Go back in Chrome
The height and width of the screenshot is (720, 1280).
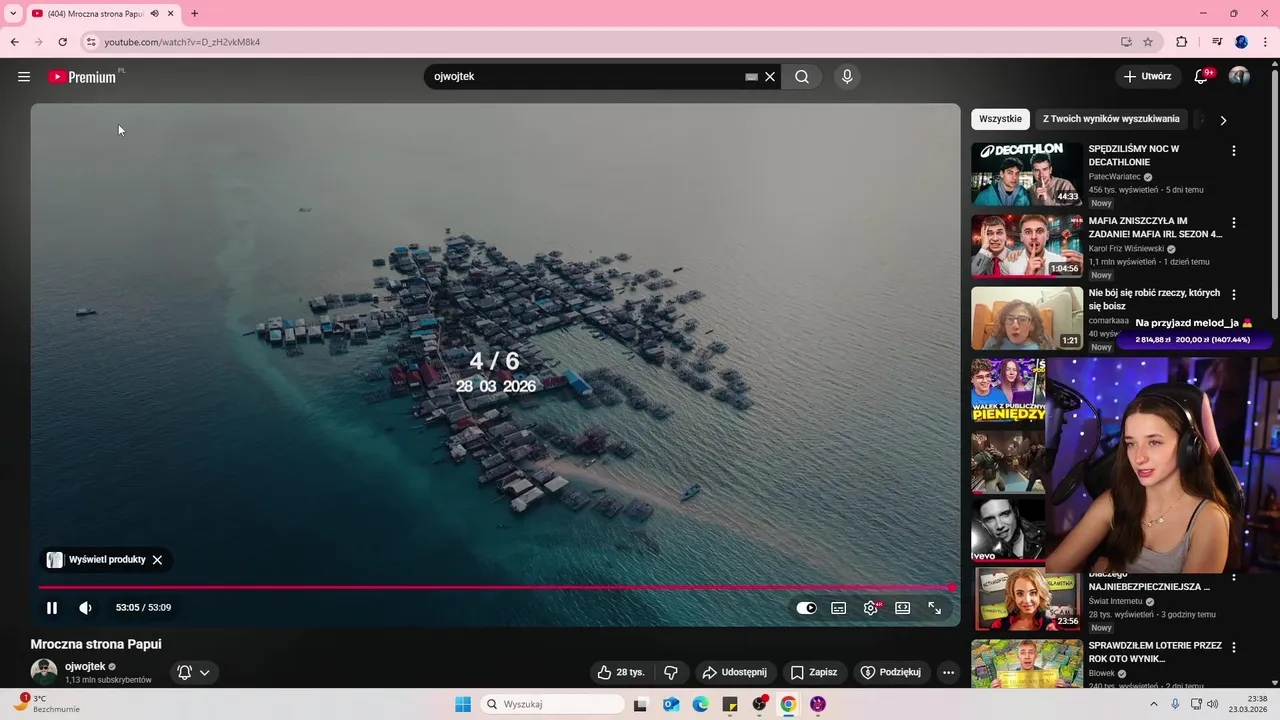tap(14, 42)
